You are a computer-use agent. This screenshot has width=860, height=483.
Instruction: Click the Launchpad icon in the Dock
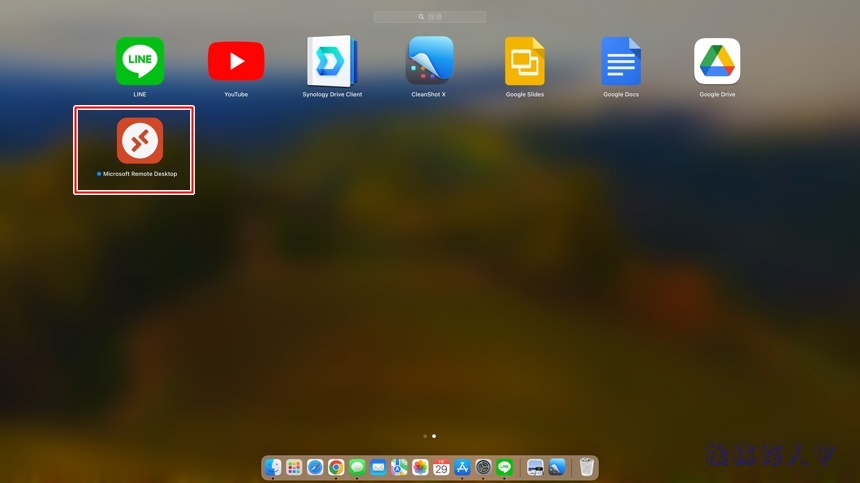click(294, 467)
